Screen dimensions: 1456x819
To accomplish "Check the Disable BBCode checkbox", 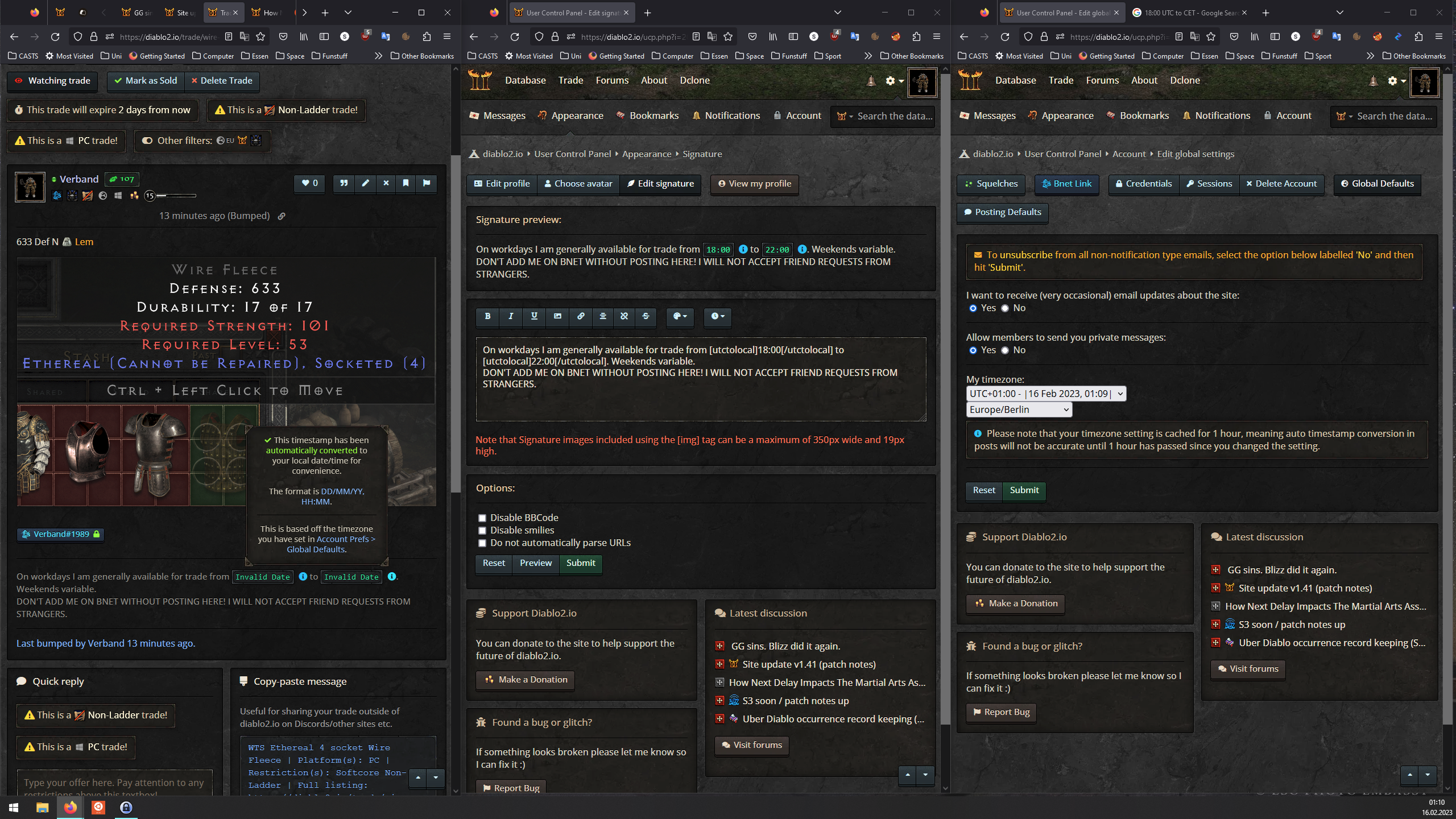I will point(482,518).
